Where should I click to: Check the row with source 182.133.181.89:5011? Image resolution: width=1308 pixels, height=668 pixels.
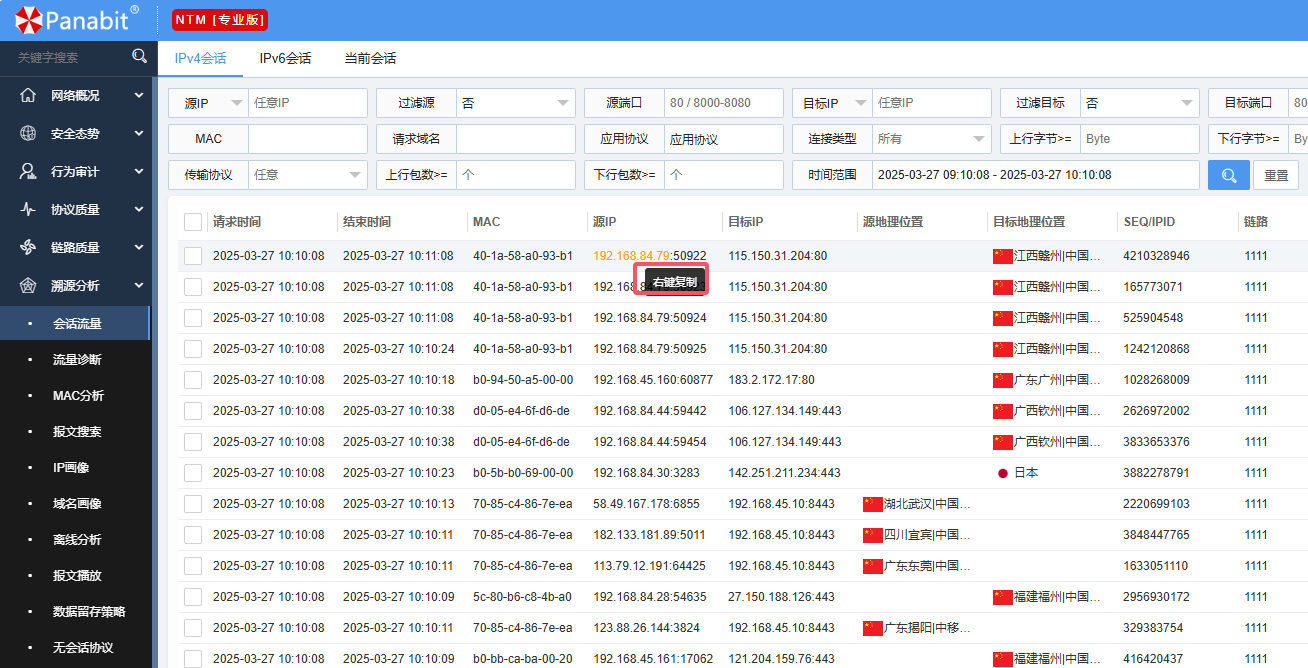[193, 535]
